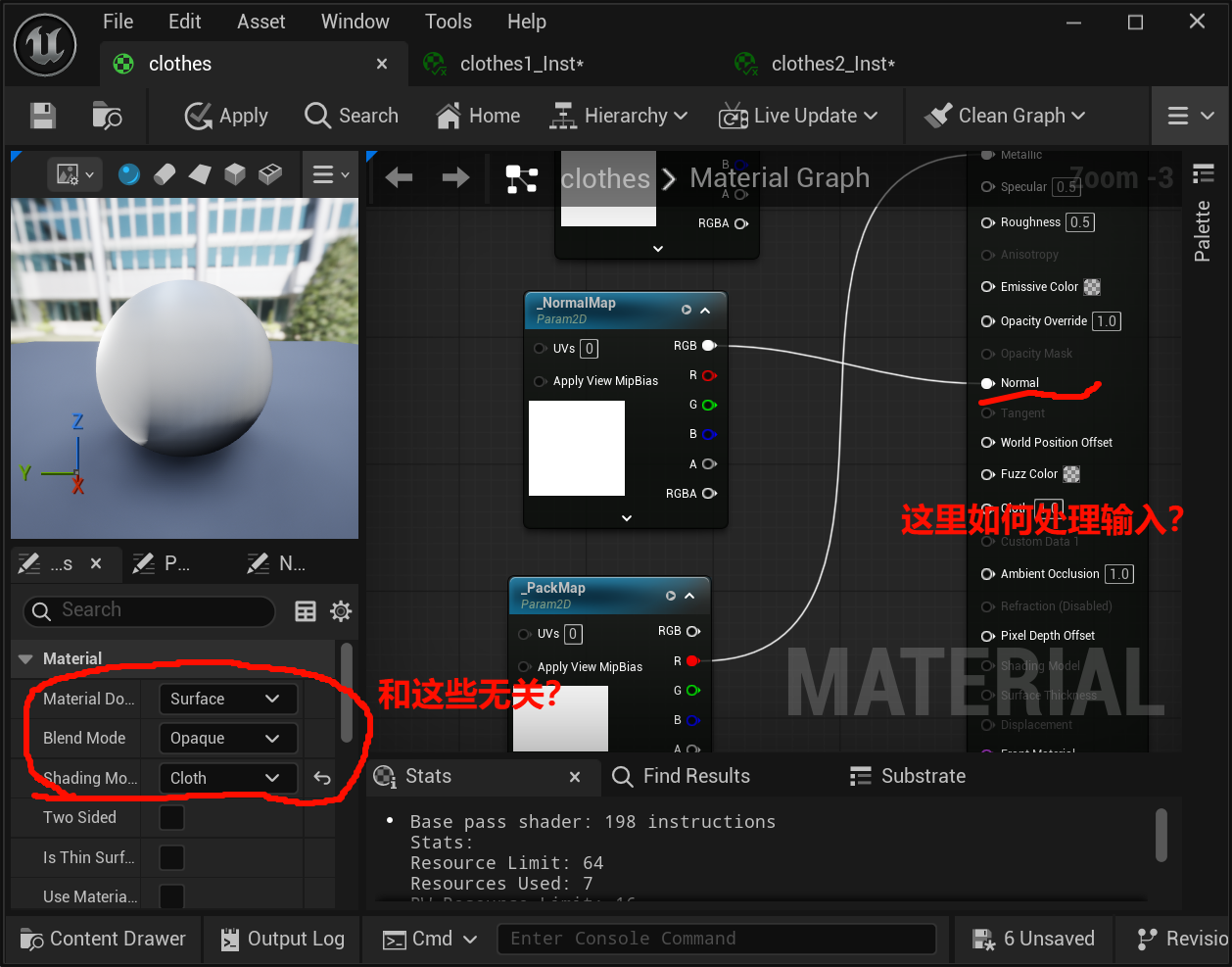Set preview mesh to plane
Image resolution: width=1232 pixels, height=967 pixels.
[x=200, y=174]
